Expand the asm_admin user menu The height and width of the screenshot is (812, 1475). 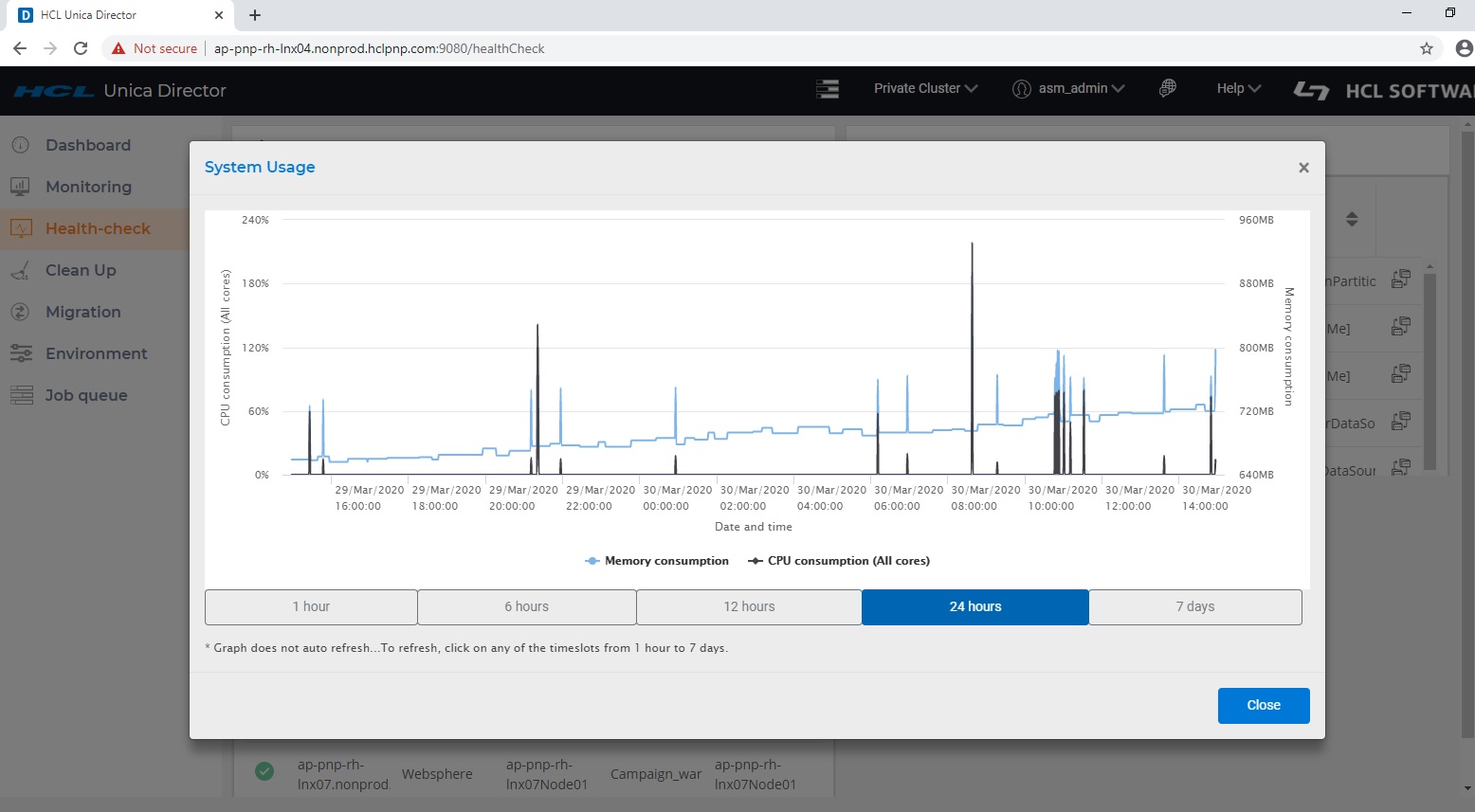pyautogui.click(x=1068, y=88)
